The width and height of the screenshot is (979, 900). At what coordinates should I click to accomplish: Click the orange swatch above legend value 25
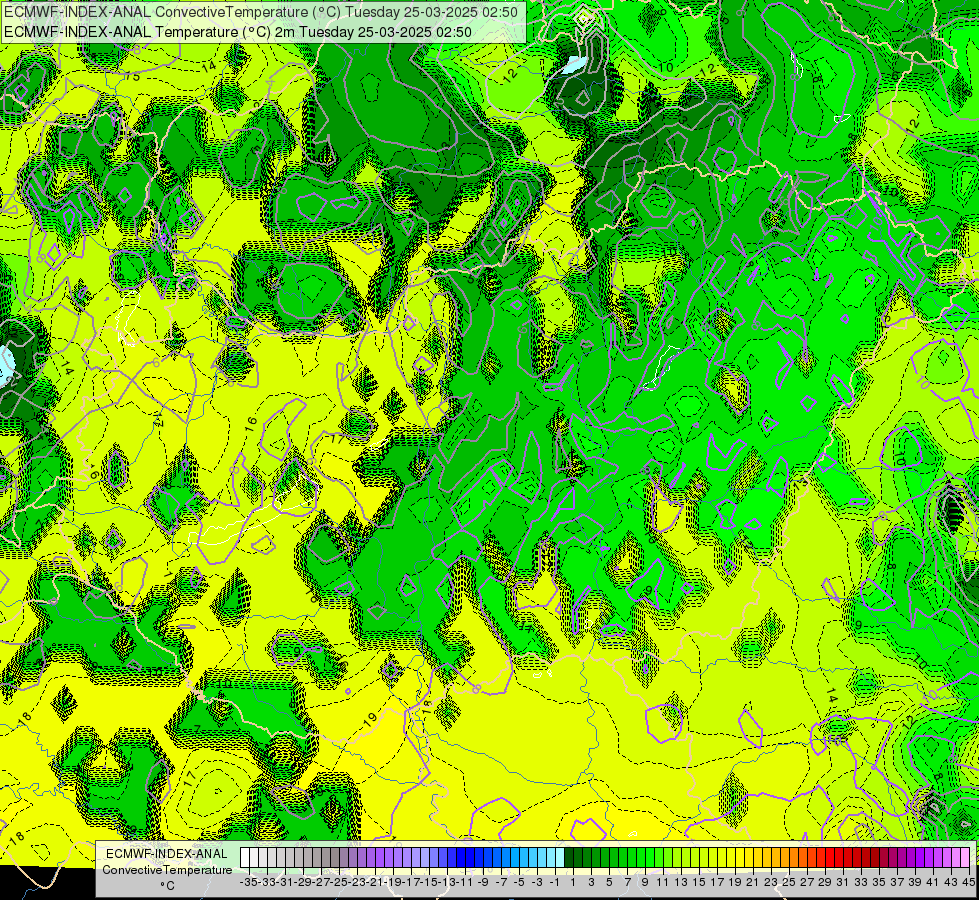(x=785, y=857)
